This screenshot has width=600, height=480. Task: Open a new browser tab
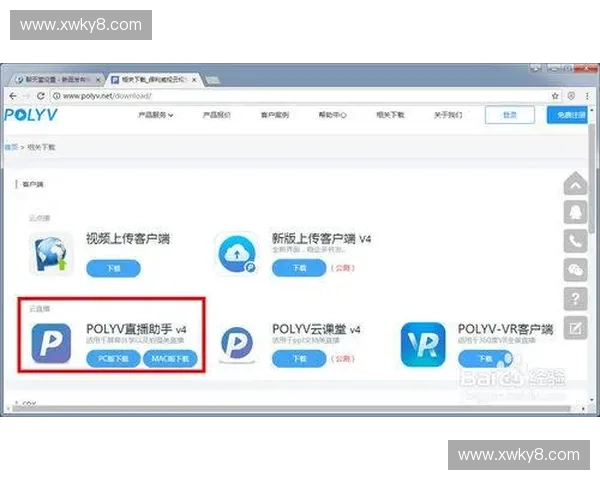pyautogui.click(x=213, y=80)
